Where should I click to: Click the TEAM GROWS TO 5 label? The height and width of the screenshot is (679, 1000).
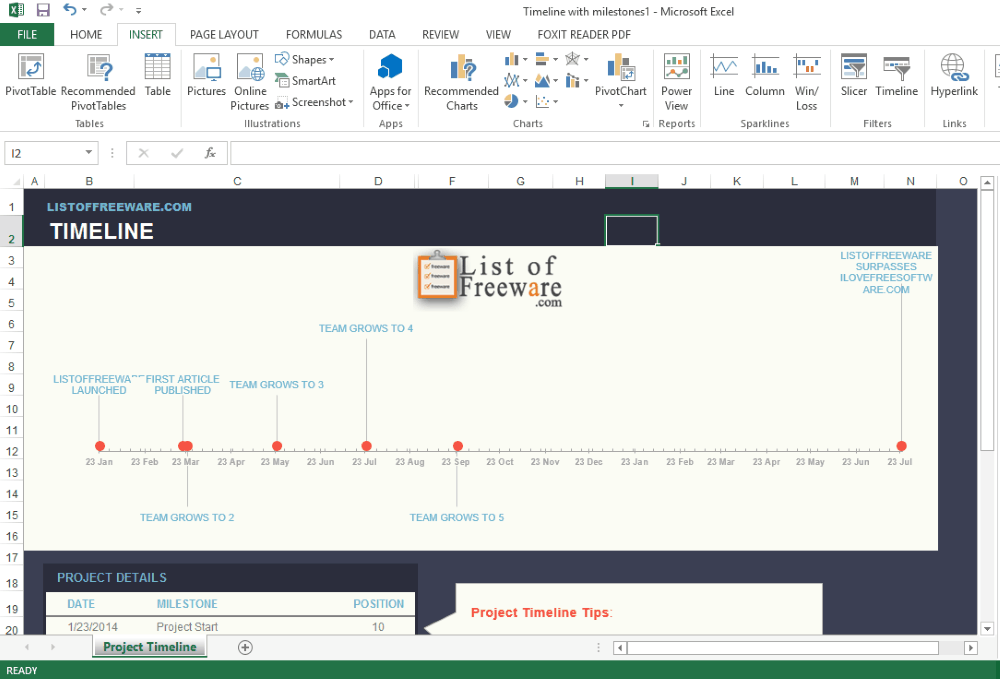tap(457, 518)
